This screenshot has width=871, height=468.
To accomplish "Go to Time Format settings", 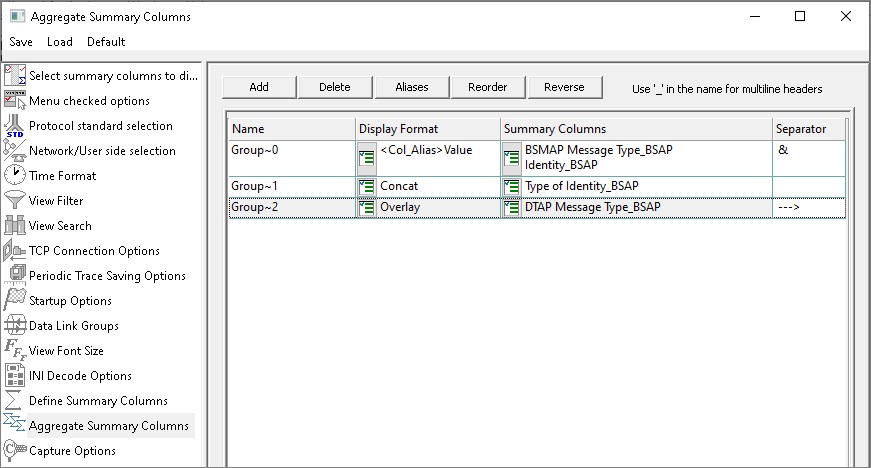I will 63,175.
